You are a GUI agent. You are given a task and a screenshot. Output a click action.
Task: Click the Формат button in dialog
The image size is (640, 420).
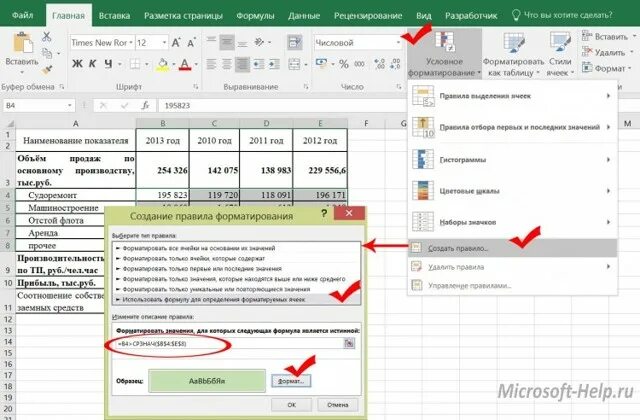click(291, 381)
